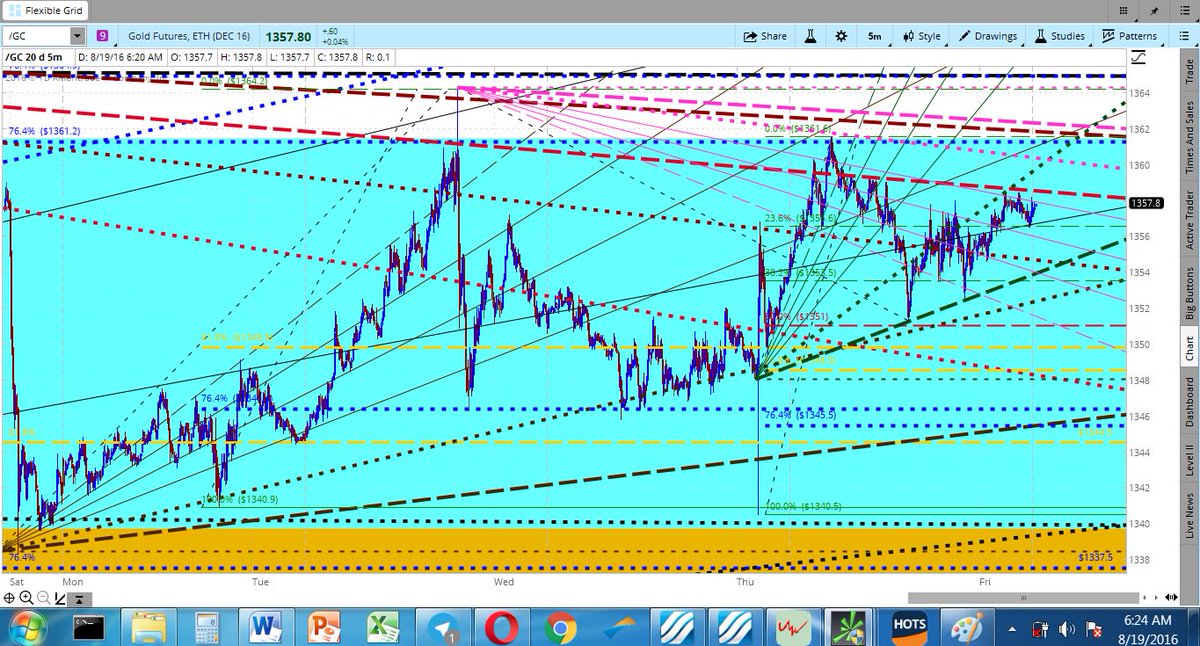The image size is (1200, 646).
Task: Open the Patterns dropdown
Action: click(x=1130, y=36)
